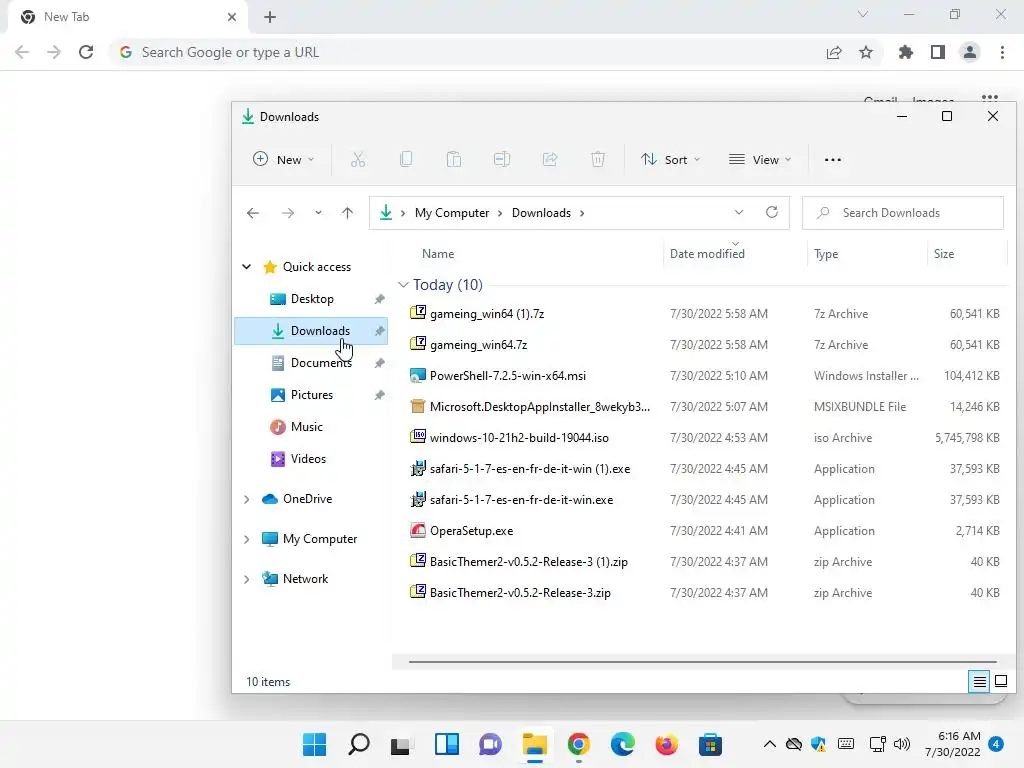
Task: Open Chrome extensions puzzle icon
Action: pyautogui.click(x=906, y=52)
